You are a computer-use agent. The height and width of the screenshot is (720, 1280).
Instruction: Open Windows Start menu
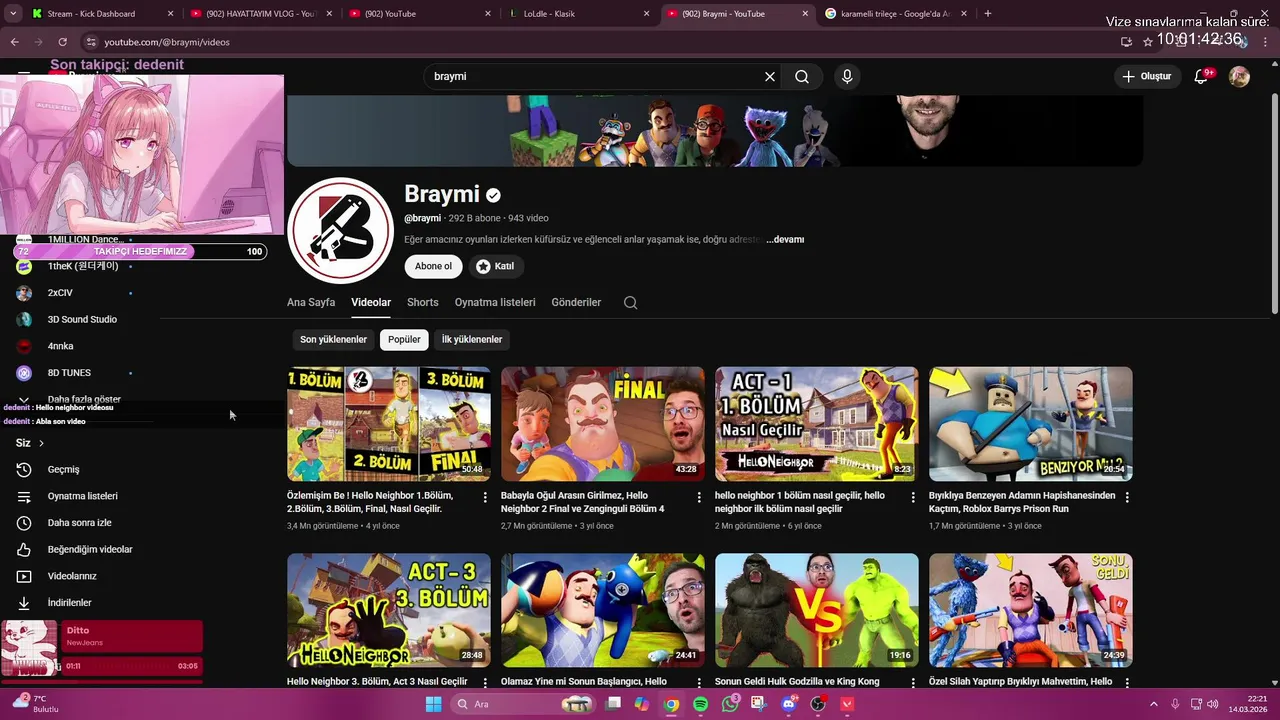433,704
